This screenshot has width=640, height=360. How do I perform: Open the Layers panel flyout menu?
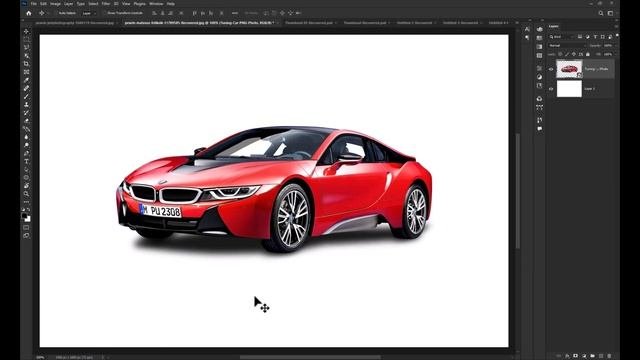[616, 27]
